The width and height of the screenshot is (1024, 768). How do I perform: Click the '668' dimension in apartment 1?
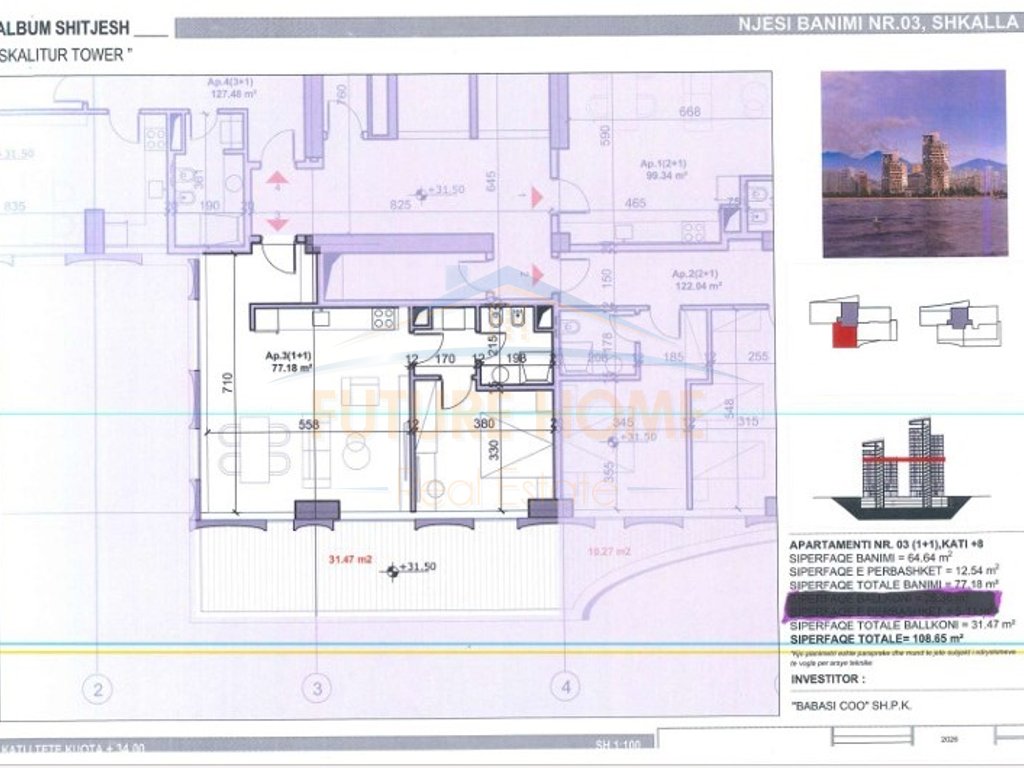pyautogui.click(x=690, y=111)
